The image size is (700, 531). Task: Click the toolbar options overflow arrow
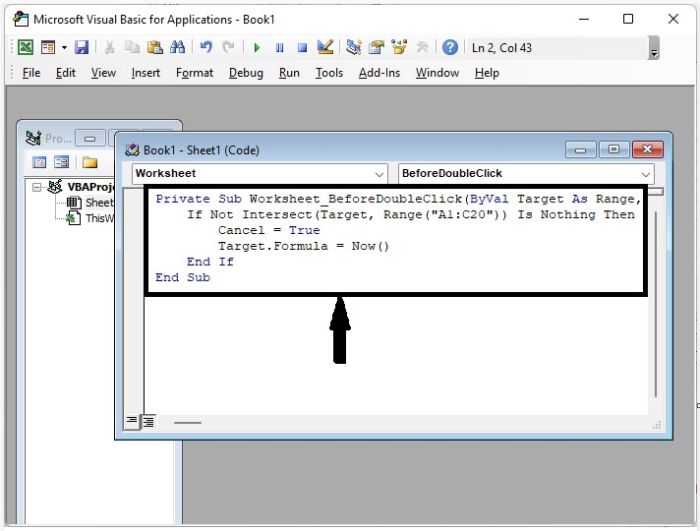(x=654, y=48)
